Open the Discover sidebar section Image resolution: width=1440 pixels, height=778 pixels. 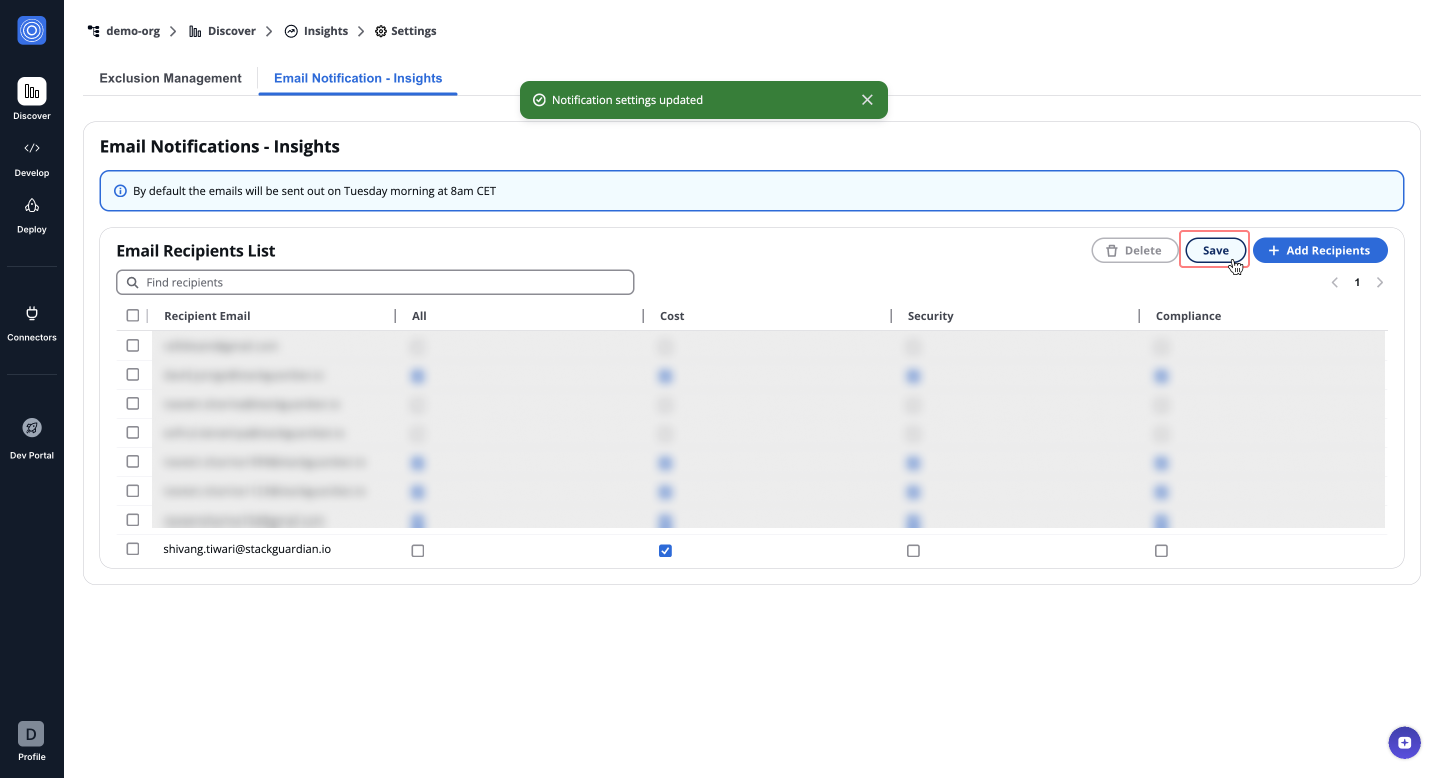(32, 92)
